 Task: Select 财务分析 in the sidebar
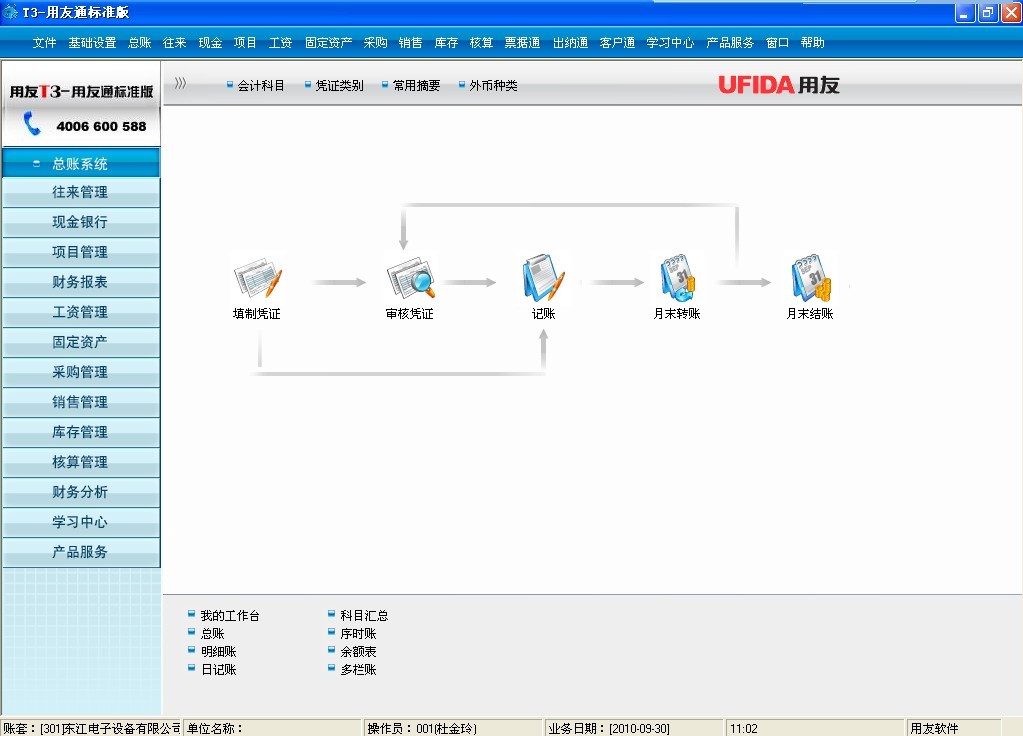point(81,493)
